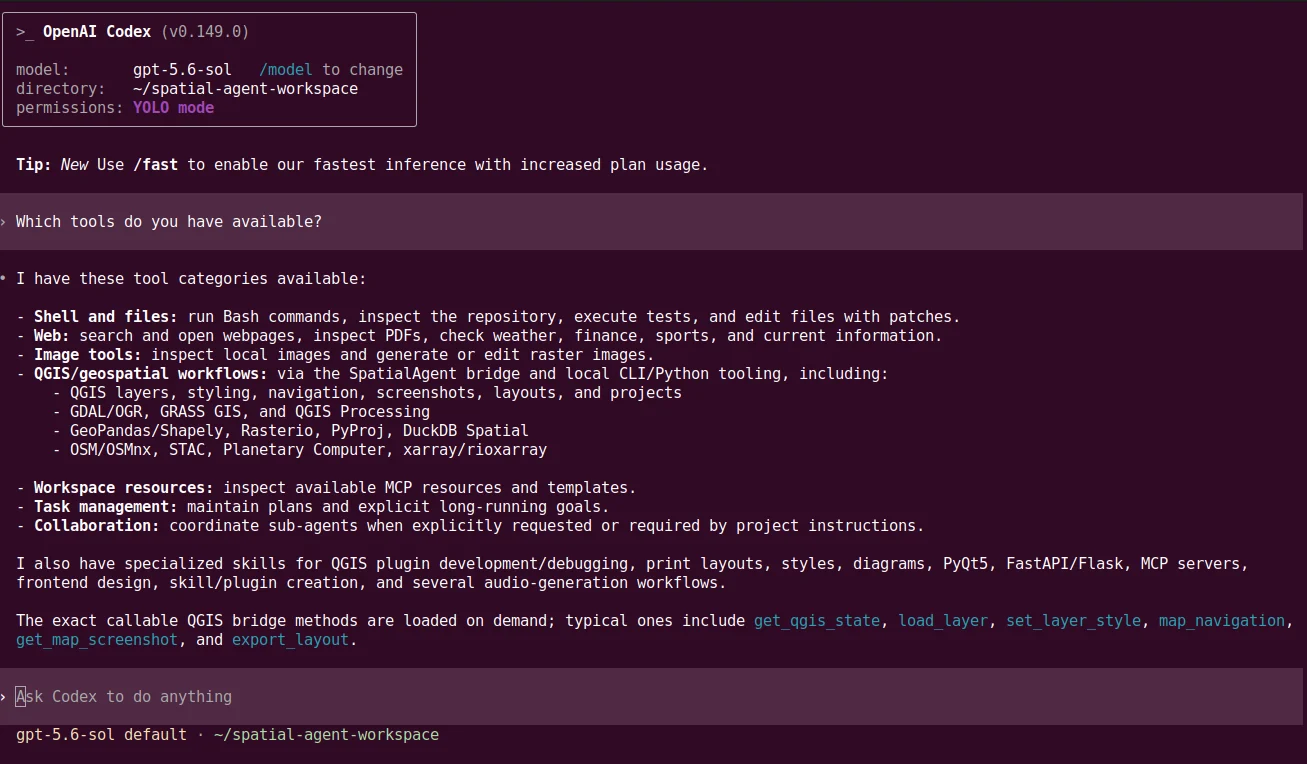This screenshot has height=764, width=1307.
Task: Click the 'I have these tool categories available:' line
Action: click(x=191, y=279)
